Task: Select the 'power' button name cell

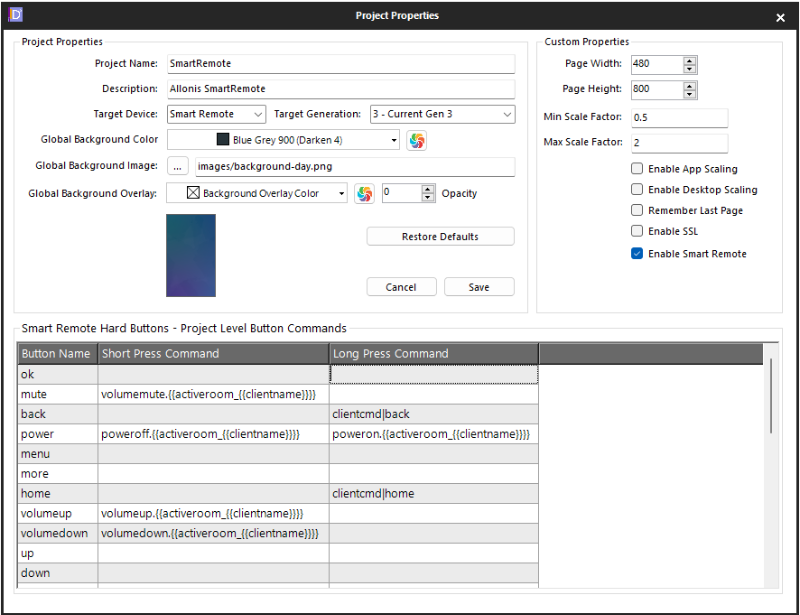Action: [58, 434]
